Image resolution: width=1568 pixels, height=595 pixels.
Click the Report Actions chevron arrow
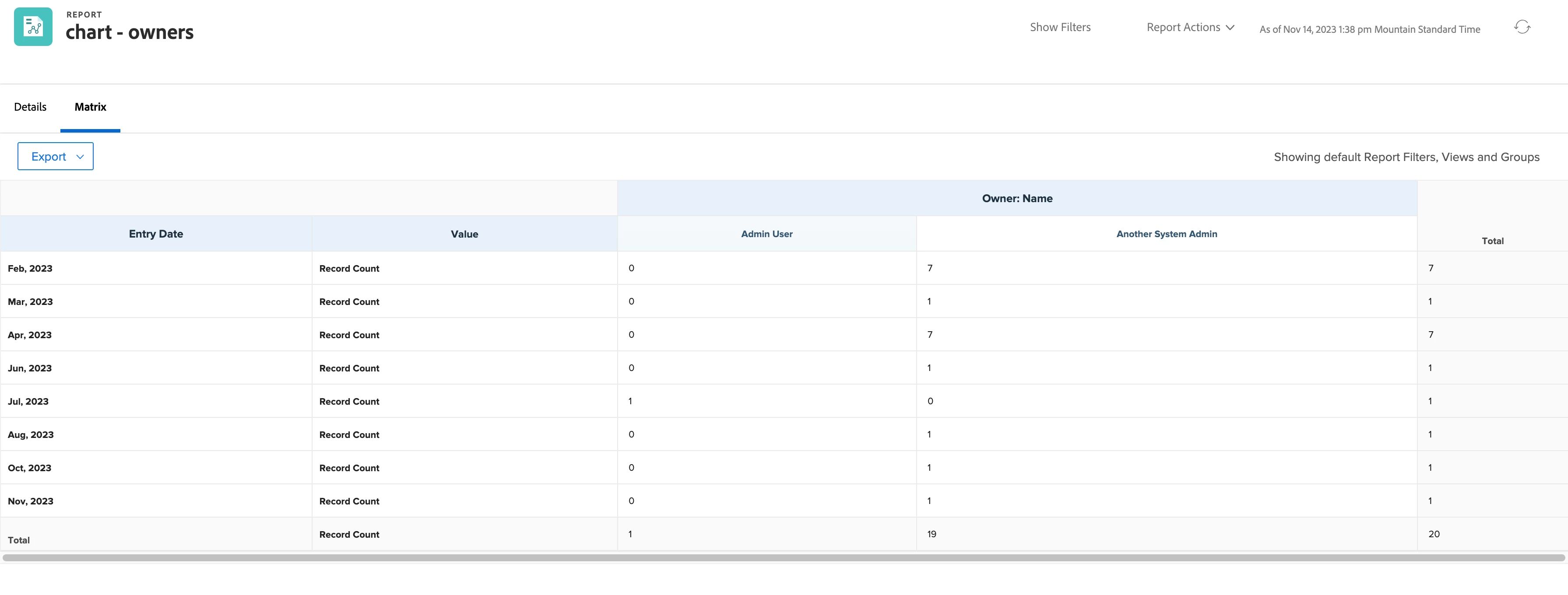[x=1230, y=28]
